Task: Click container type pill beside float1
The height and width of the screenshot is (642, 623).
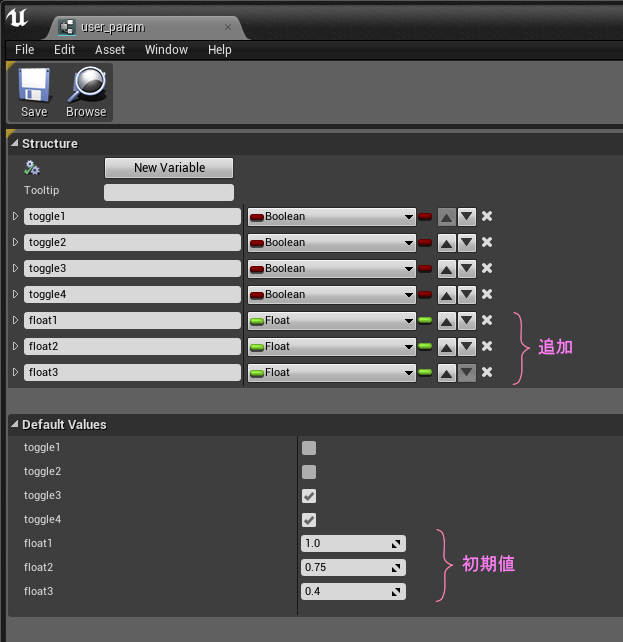Action: (x=425, y=320)
